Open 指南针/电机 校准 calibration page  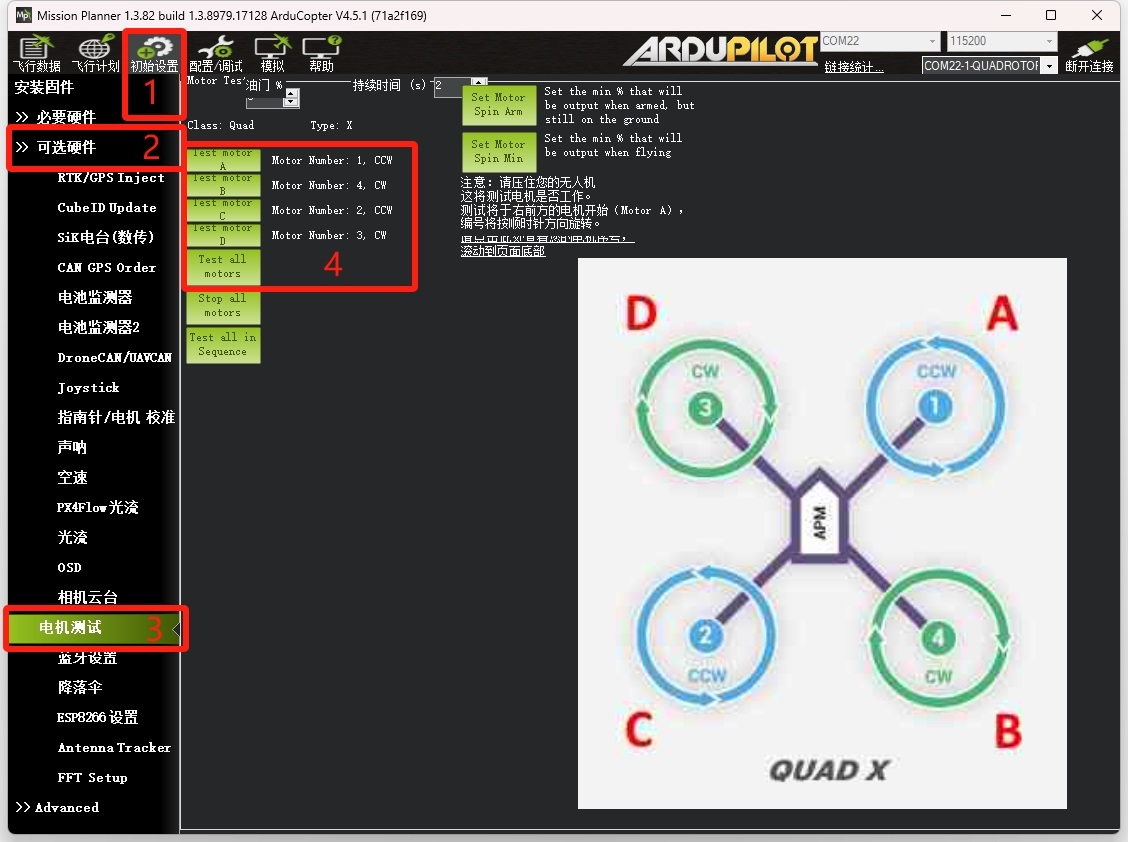coord(116,417)
